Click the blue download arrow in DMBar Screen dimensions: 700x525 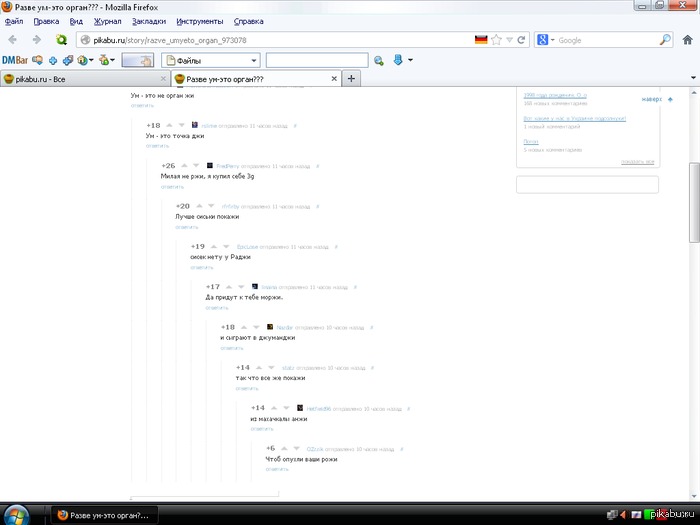397,60
